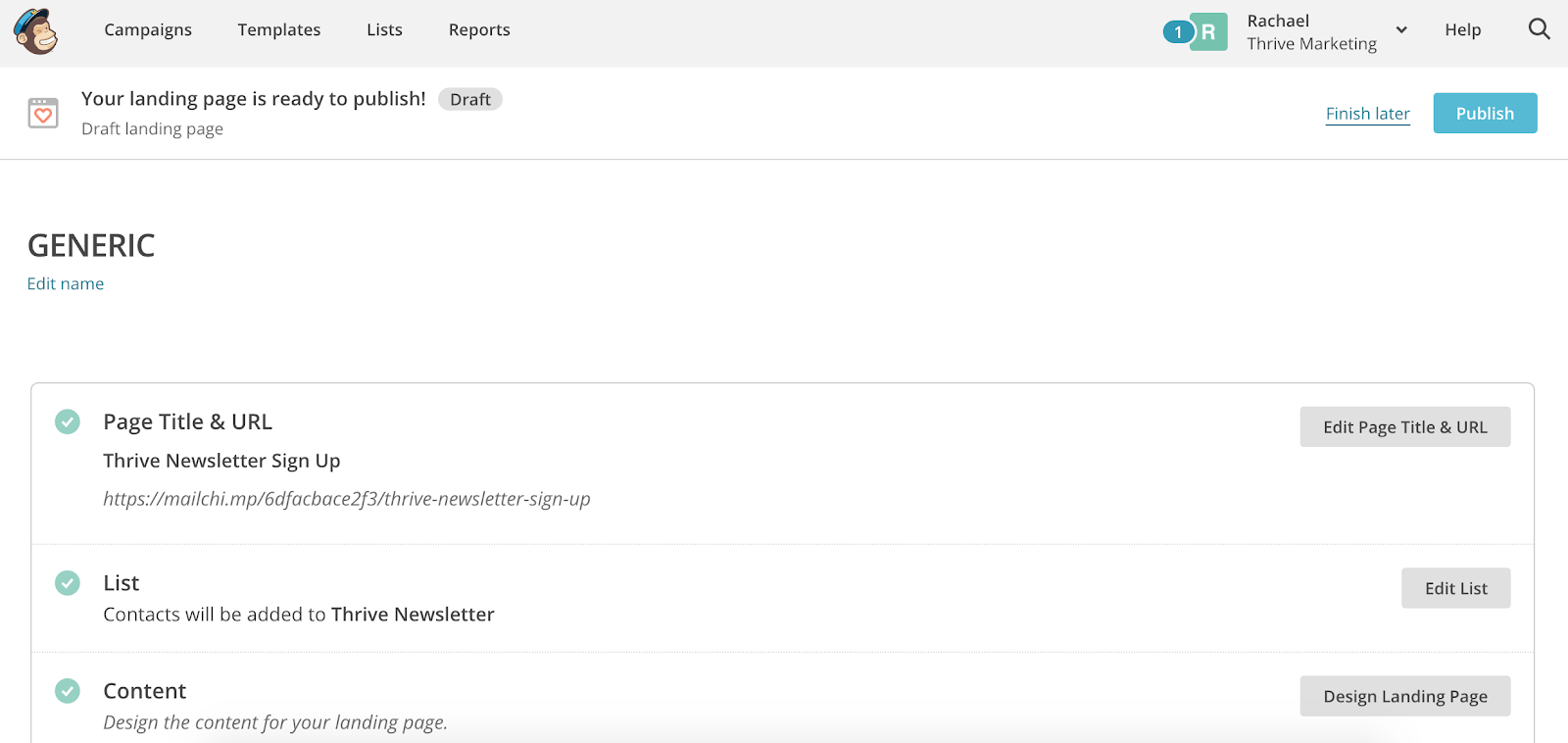Click the GENERIC page name heading
The image size is (1568, 743).
[x=91, y=245]
